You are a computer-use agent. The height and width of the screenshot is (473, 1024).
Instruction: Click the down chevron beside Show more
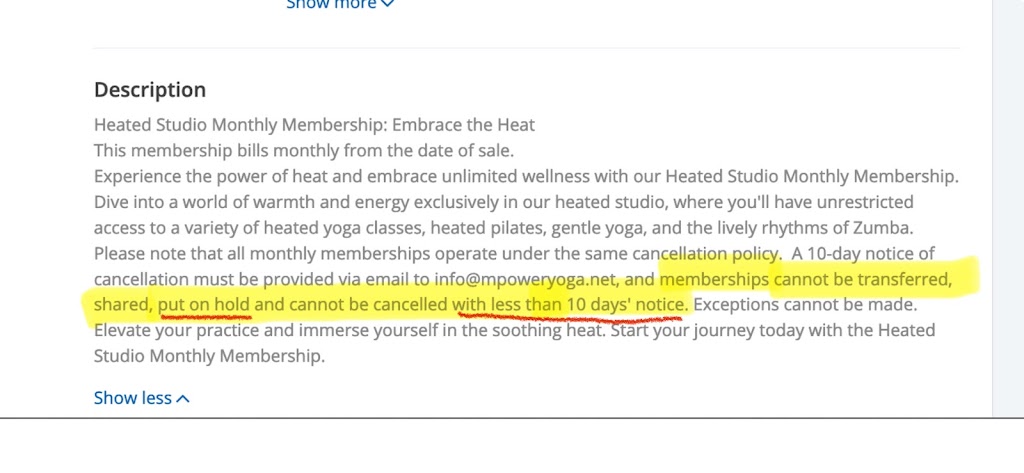[x=388, y=4]
